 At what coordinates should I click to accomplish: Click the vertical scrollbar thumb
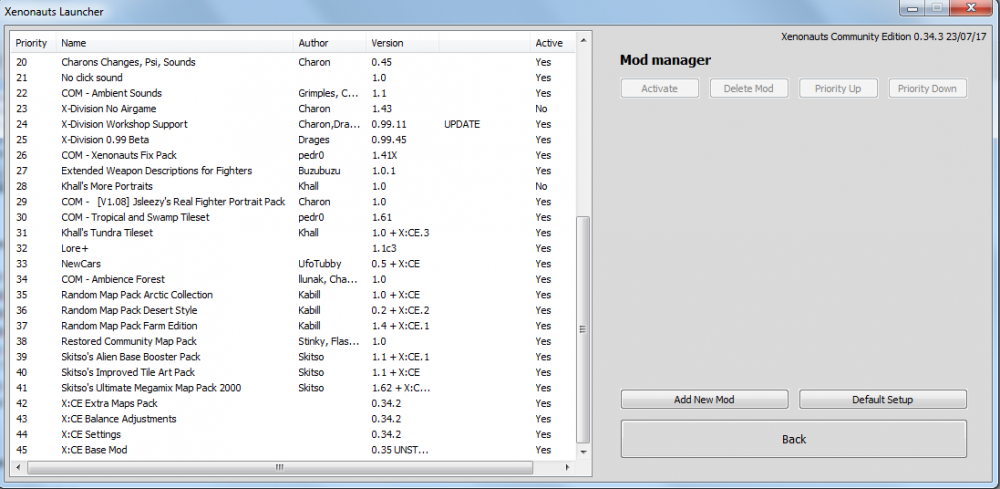(583, 329)
